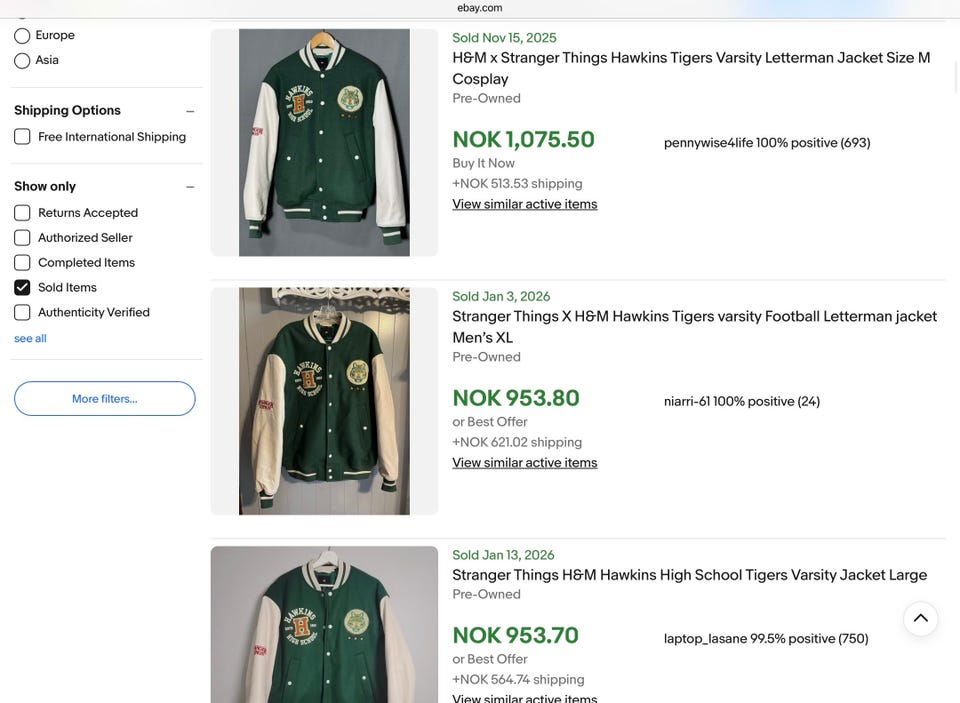This screenshot has width=960, height=703.
Task: Check the Returns Accepted filter
Action: pyautogui.click(x=22, y=213)
